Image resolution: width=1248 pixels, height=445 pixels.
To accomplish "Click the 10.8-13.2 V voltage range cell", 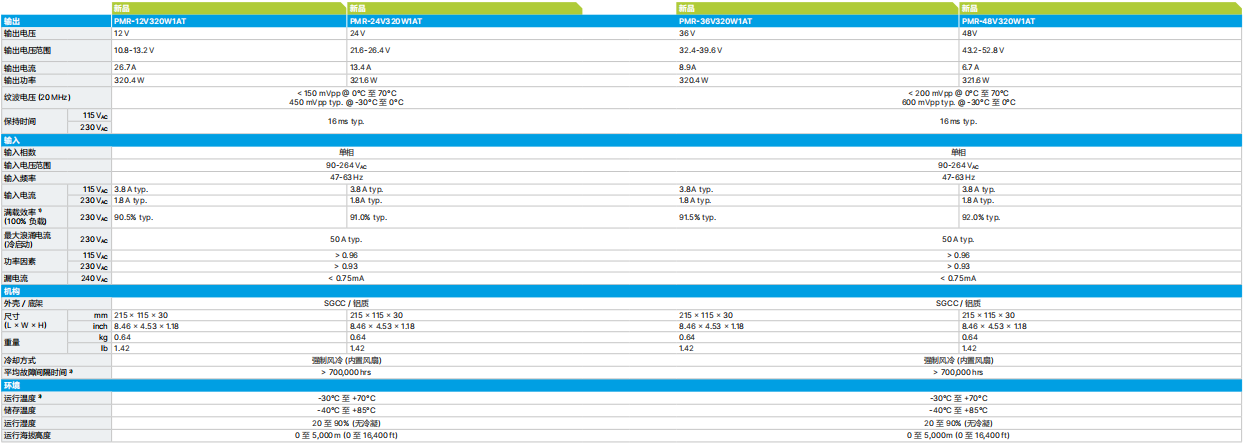I will click(134, 49).
